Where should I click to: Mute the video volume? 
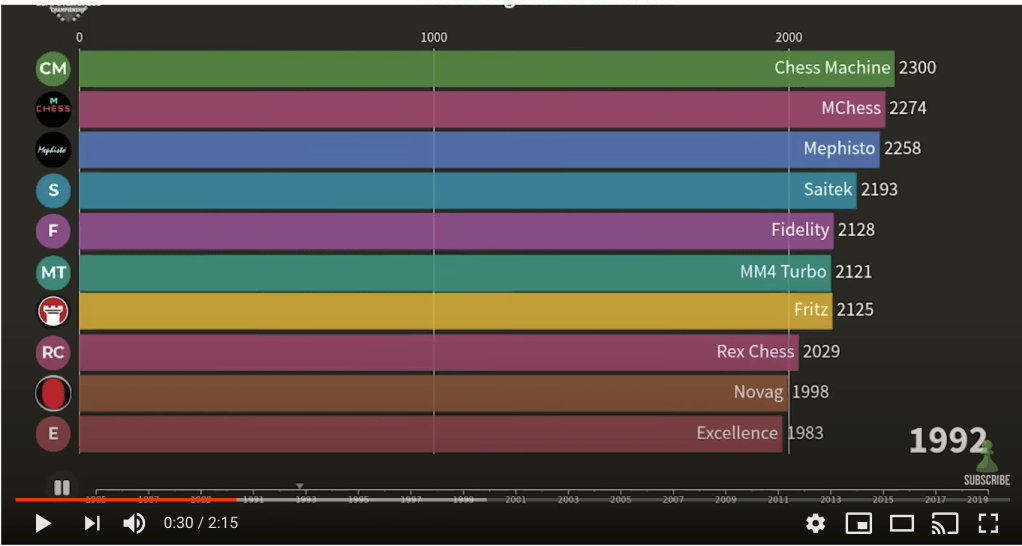pyautogui.click(x=134, y=523)
